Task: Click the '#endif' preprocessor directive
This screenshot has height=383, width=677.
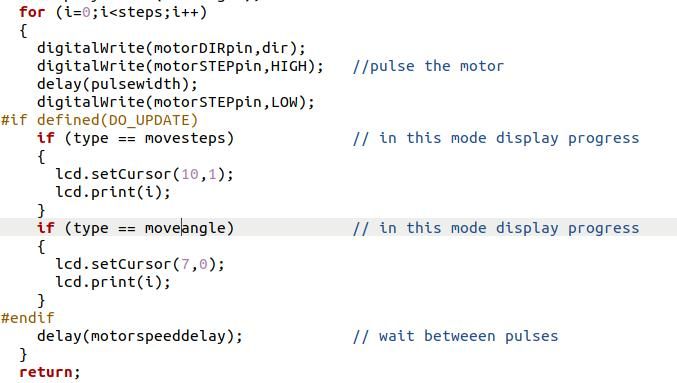Action: tap(28, 318)
